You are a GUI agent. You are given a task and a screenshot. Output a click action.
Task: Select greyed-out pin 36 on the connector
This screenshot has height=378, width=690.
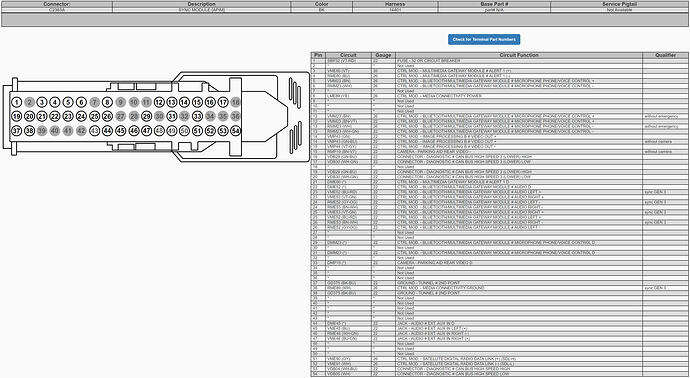coord(236,117)
